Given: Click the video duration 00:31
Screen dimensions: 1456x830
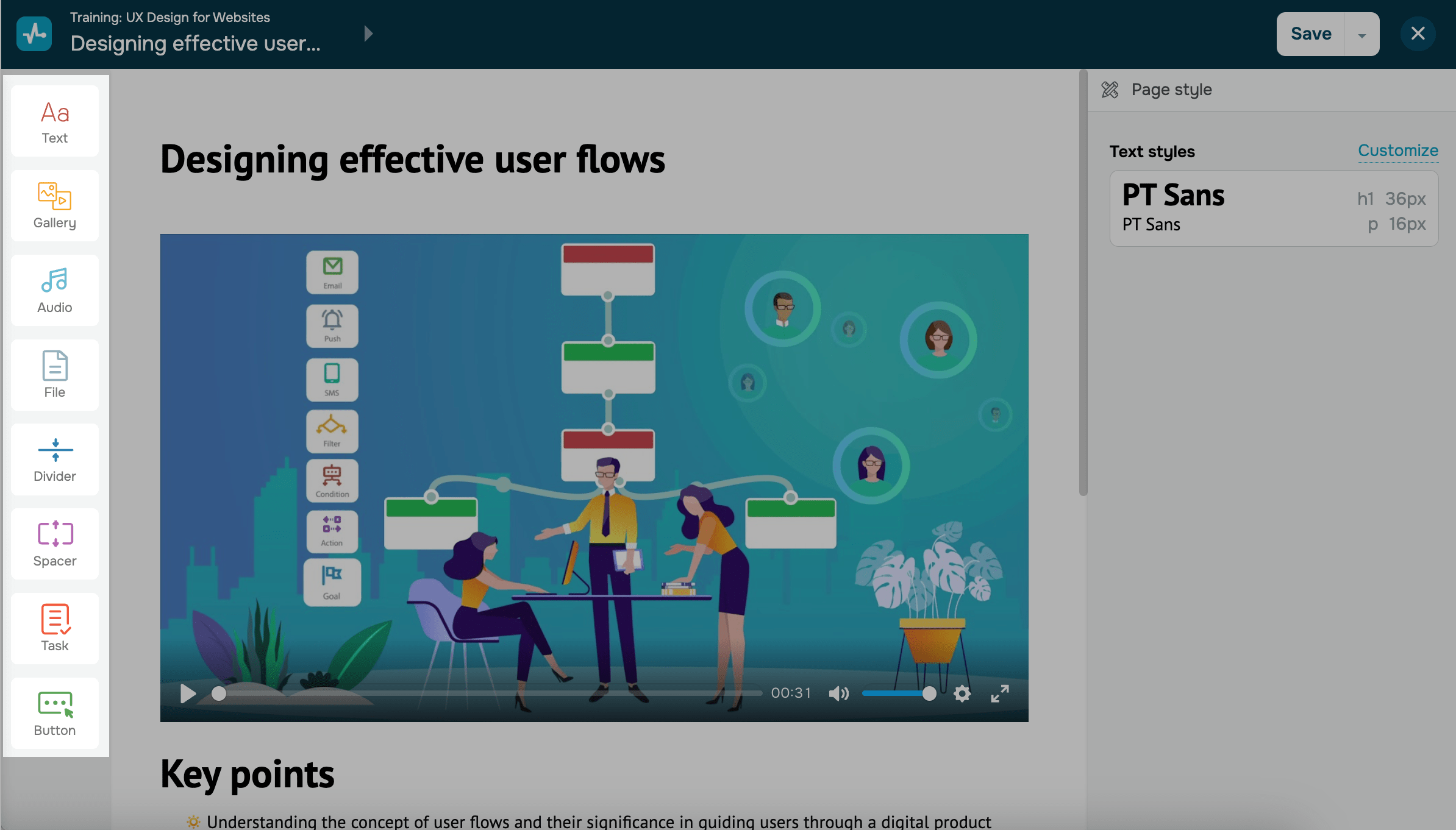Looking at the screenshot, I should [791, 693].
